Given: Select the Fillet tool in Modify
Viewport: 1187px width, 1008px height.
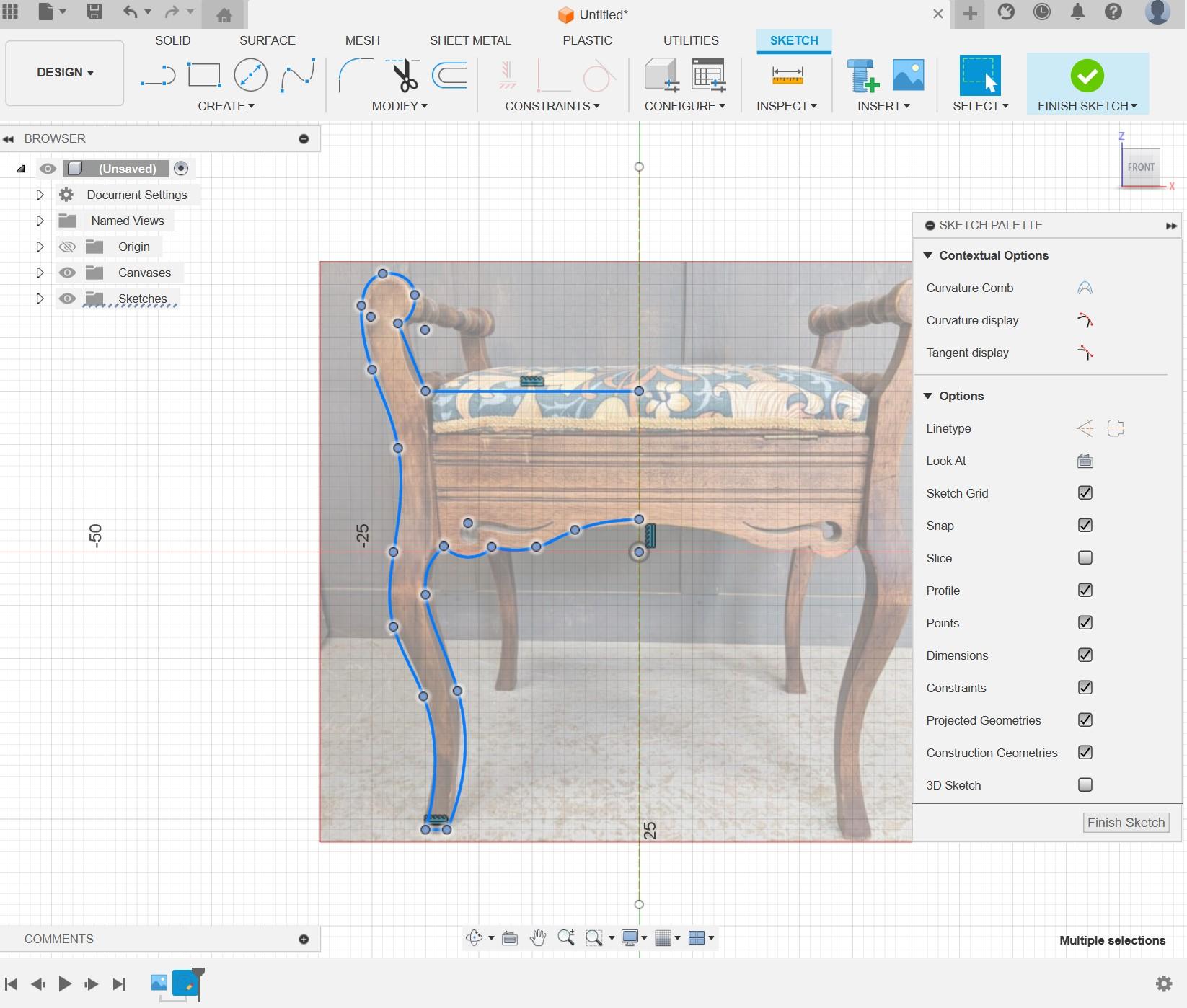Looking at the screenshot, I should (355, 75).
